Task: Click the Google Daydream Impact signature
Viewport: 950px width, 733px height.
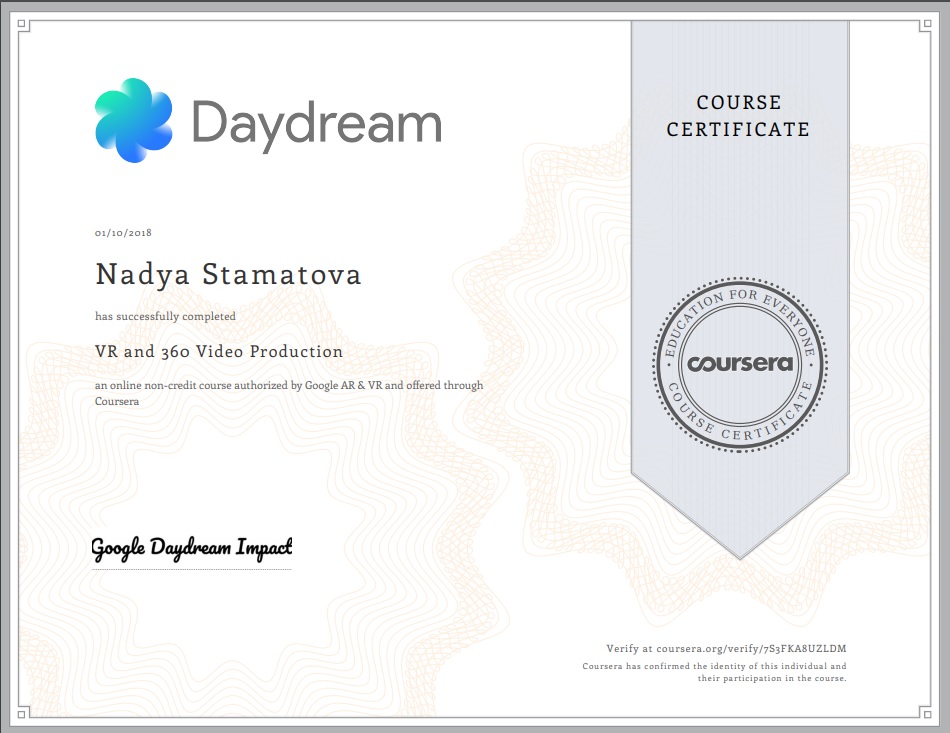Action: point(192,548)
